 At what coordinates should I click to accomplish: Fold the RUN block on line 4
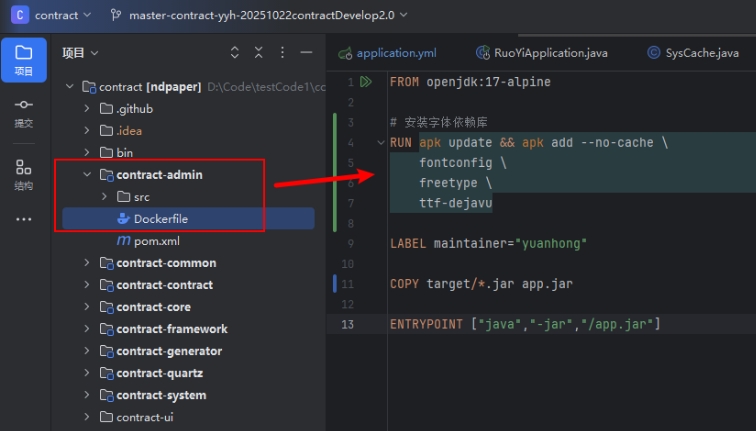point(380,143)
